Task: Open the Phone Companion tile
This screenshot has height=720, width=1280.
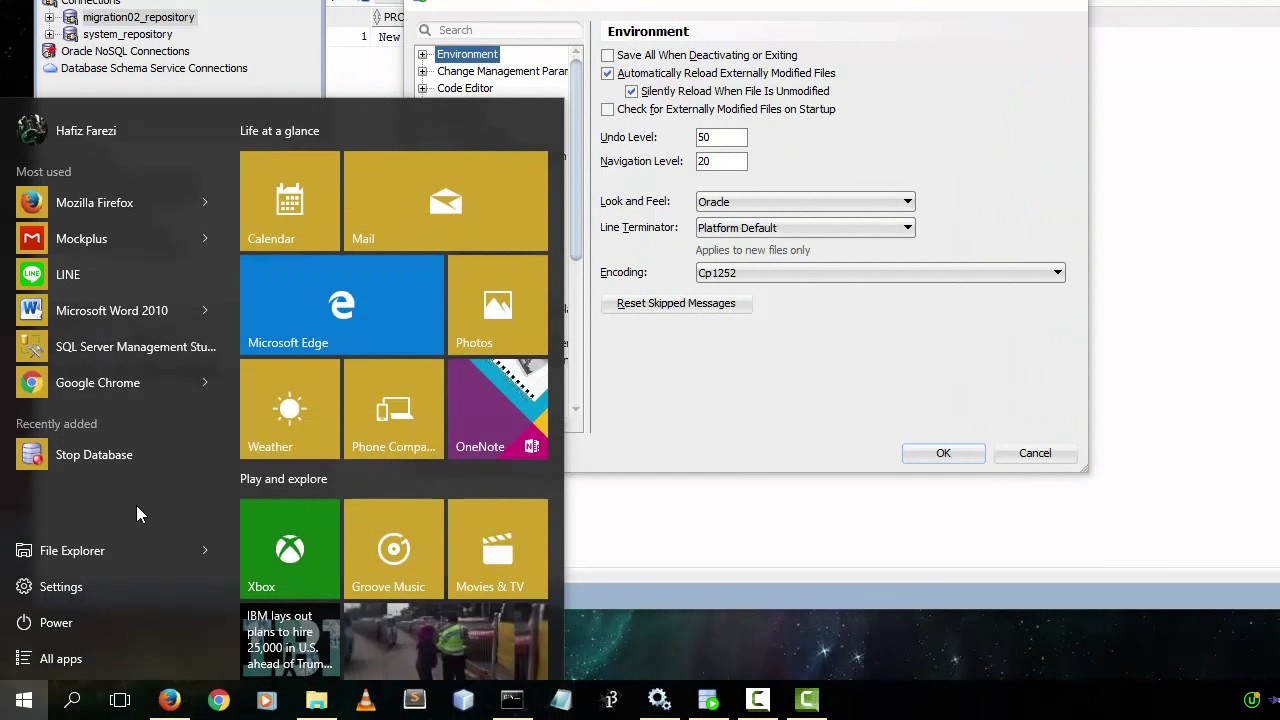Action: pyautogui.click(x=394, y=409)
